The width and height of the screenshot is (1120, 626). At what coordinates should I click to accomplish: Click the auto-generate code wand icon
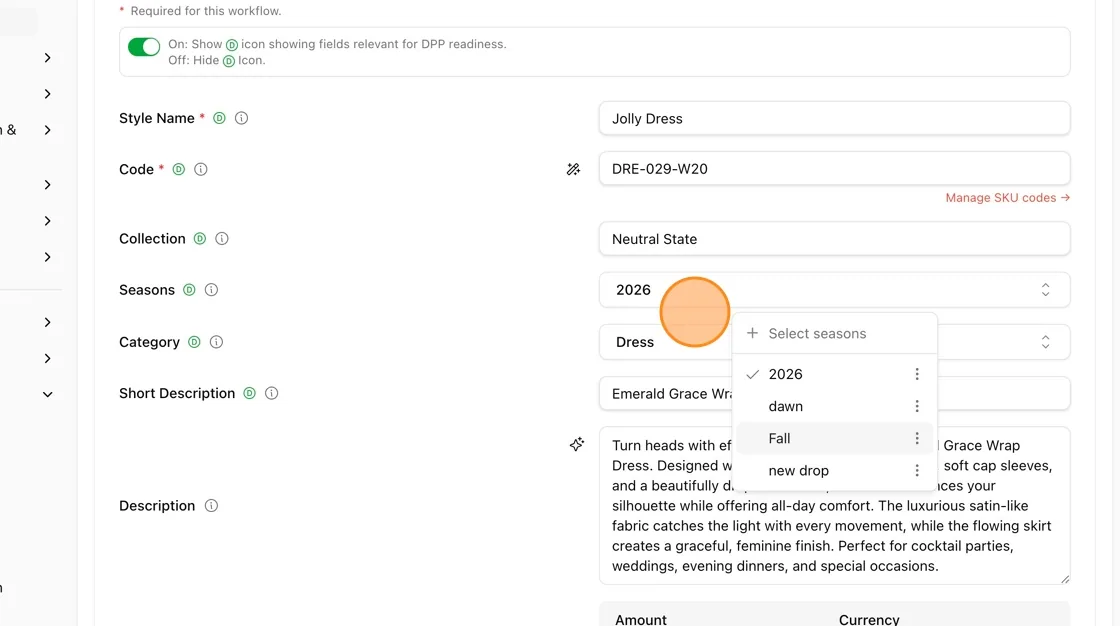(x=574, y=169)
